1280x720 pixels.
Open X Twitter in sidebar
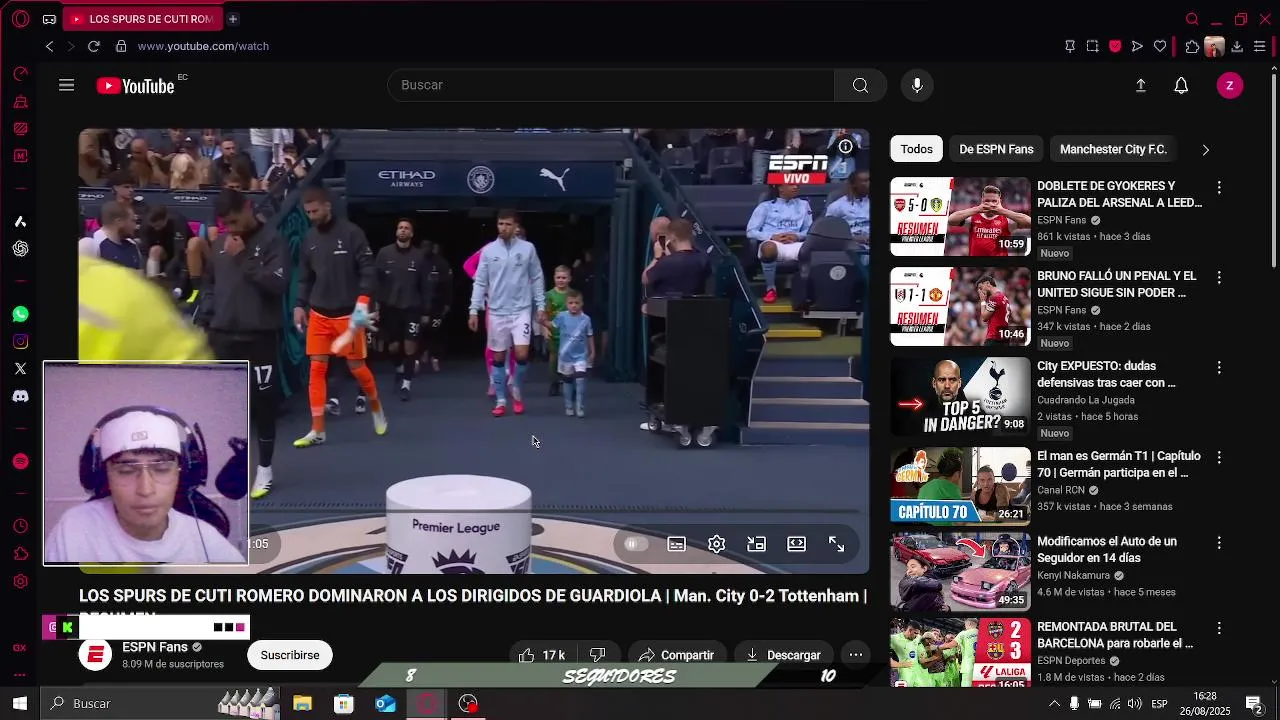20,369
